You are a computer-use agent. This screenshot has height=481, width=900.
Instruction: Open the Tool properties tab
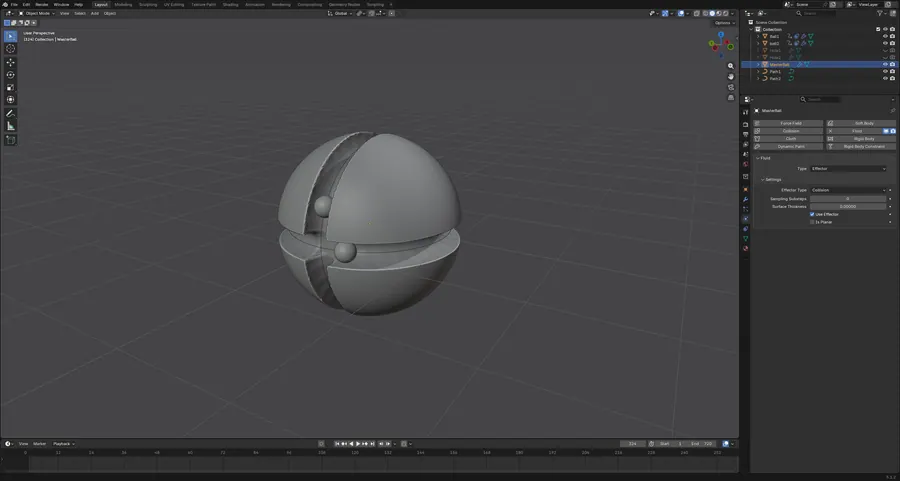tap(746, 112)
